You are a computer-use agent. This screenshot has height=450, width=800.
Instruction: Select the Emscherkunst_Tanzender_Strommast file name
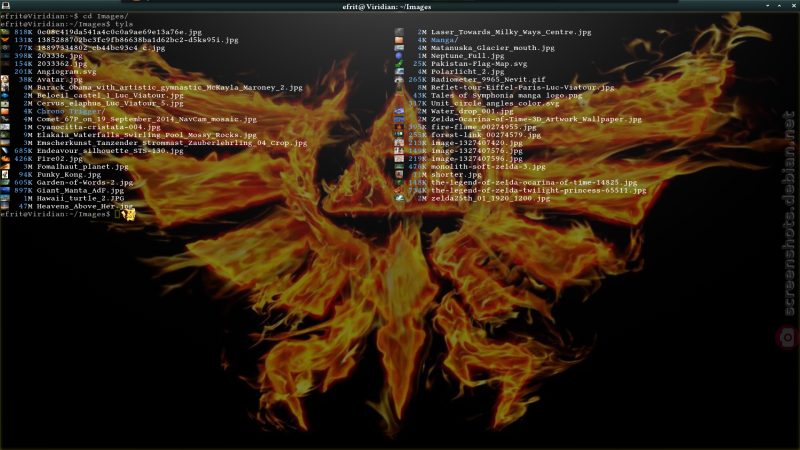tap(172, 143)
